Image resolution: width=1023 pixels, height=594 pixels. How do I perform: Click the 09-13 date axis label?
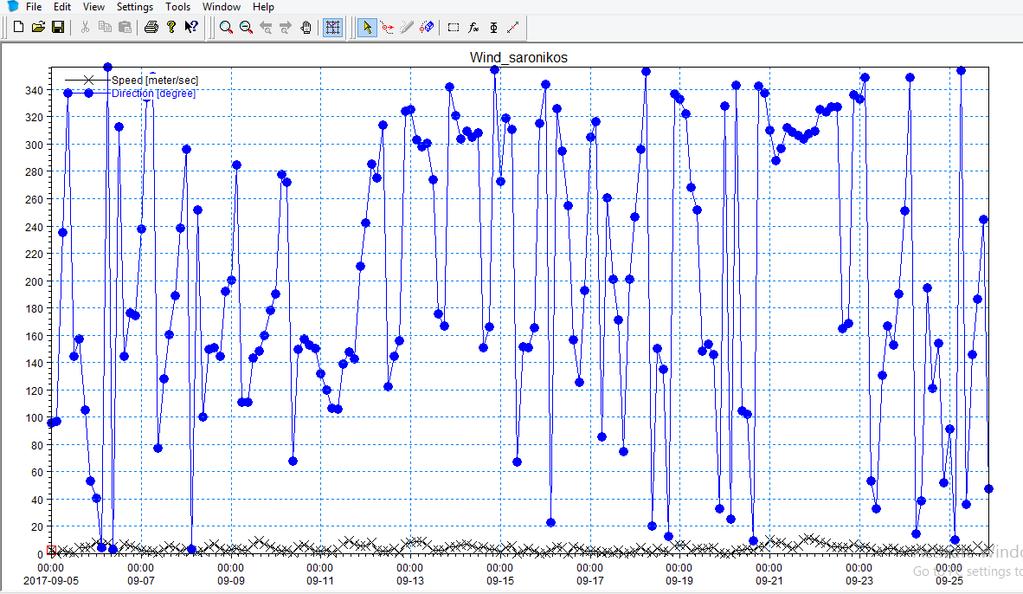(410, 580)
